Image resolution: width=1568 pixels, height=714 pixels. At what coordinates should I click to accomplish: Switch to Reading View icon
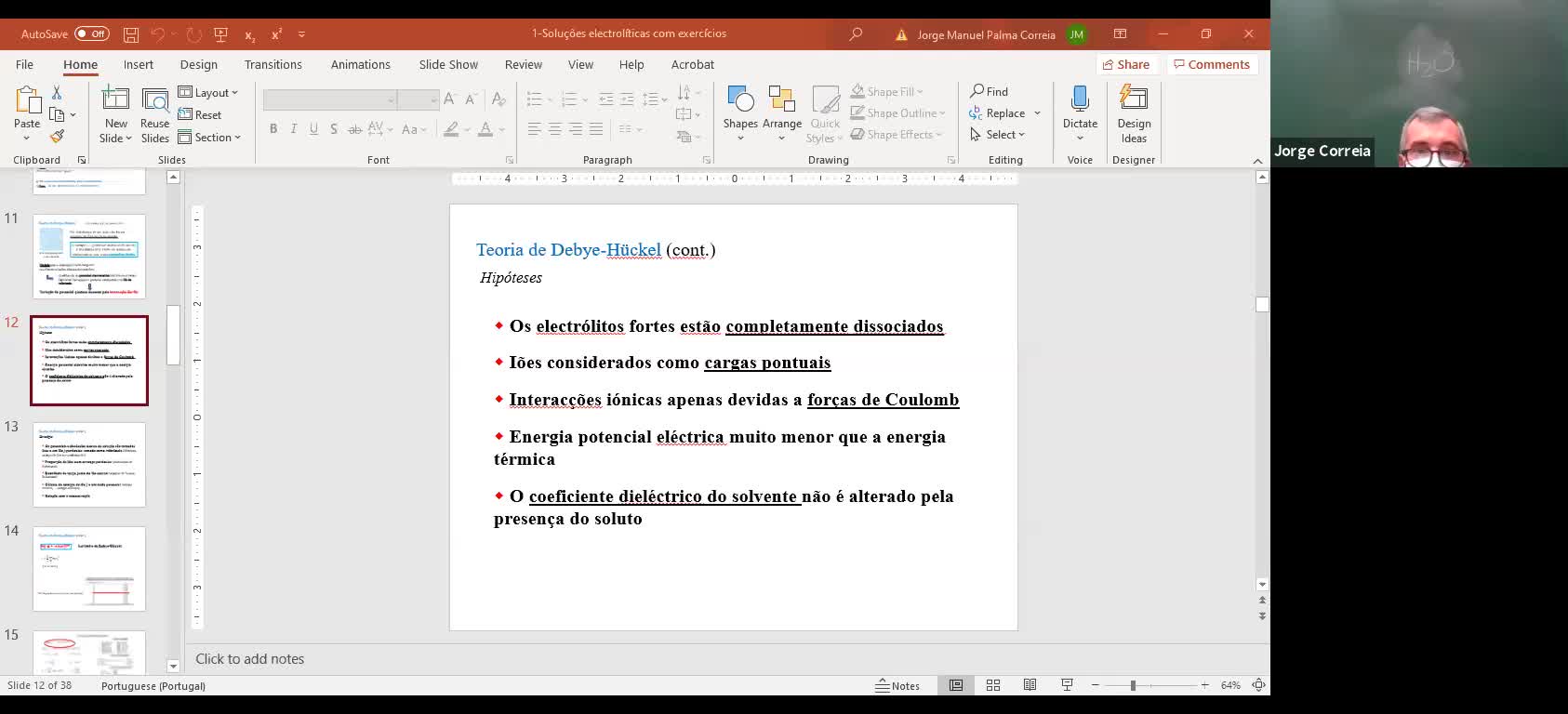(x=1030, y=685)
